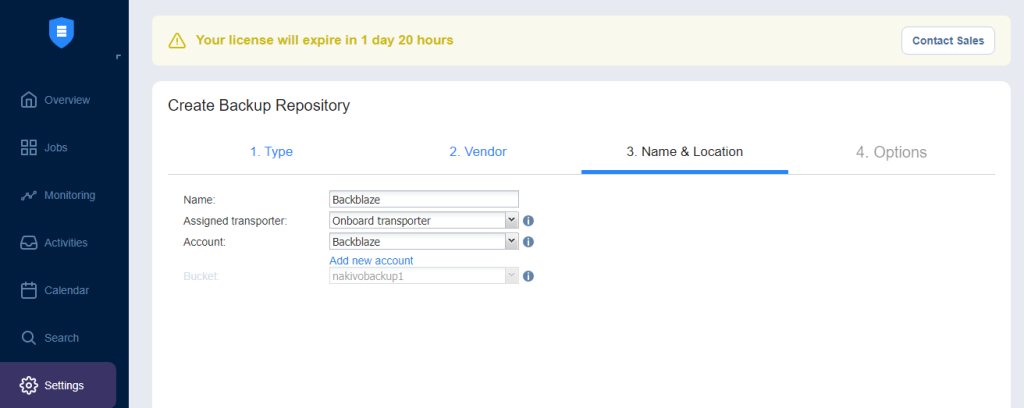Click the NAKIVO shield logo icon
The image size is (1024, 408).
click(61, 32)
